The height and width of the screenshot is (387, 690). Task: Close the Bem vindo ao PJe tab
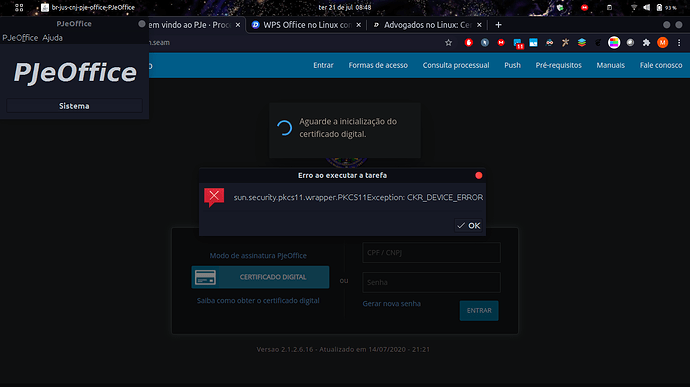(238, 25)
